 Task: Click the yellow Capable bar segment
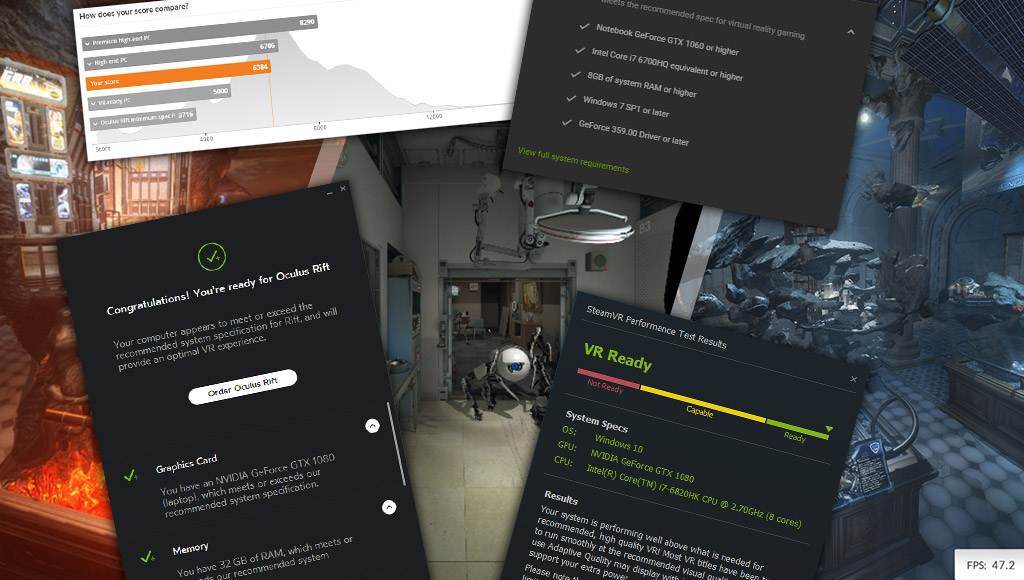(x=703, y=404)
